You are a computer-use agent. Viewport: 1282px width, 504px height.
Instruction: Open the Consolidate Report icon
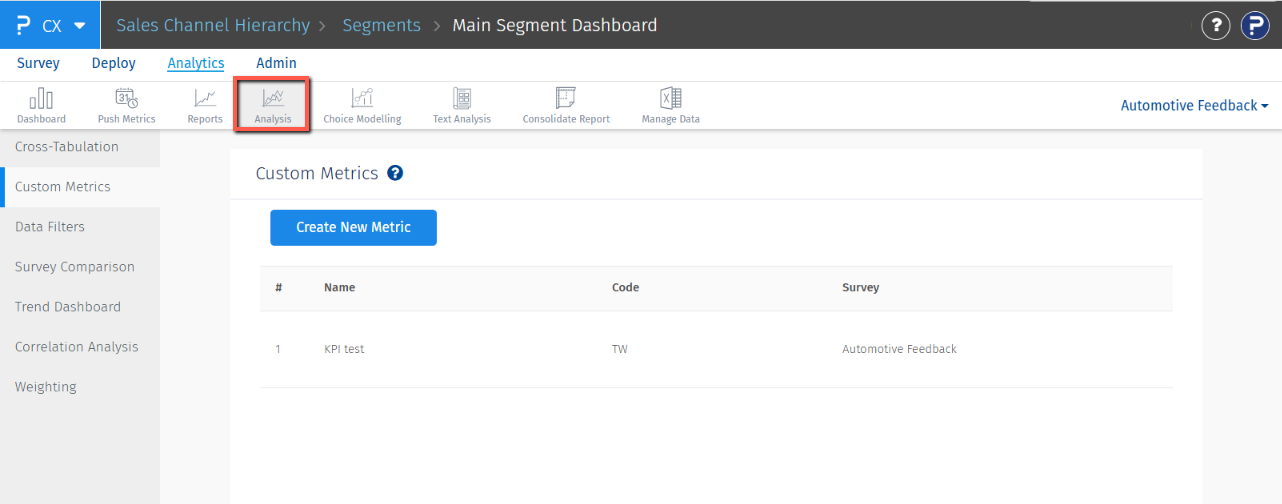[x=566, y=104]
